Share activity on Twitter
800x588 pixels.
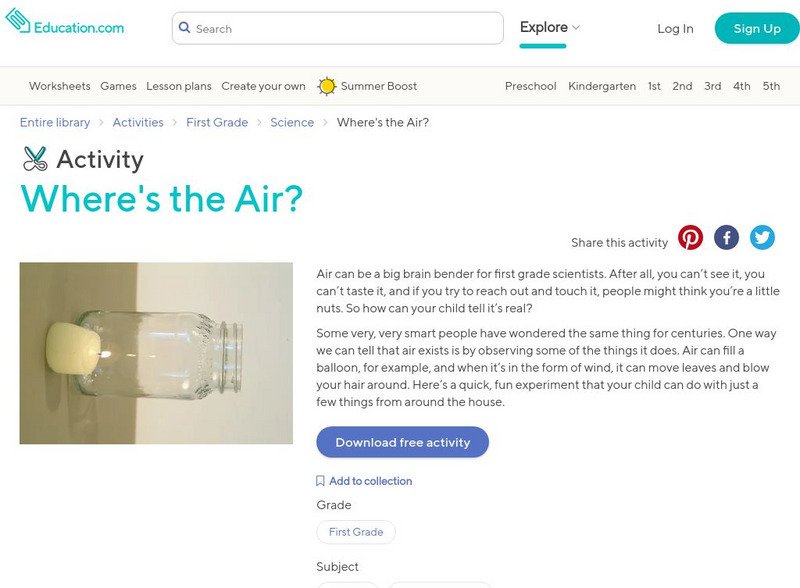coord(762,237)
